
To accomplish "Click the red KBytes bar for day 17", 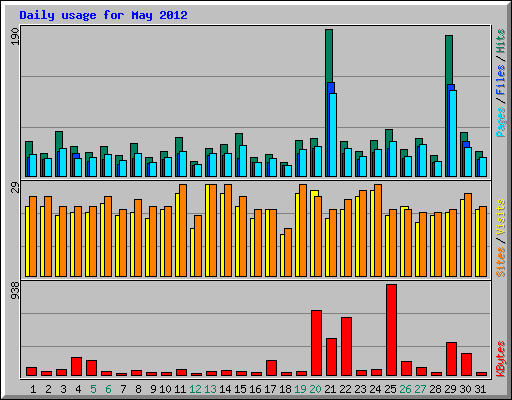I will [271, 368].
